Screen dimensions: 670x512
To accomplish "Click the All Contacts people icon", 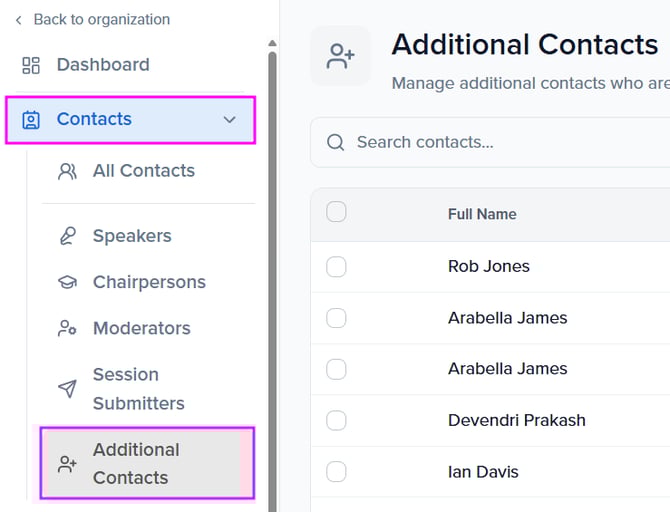I will pos(67,171).
